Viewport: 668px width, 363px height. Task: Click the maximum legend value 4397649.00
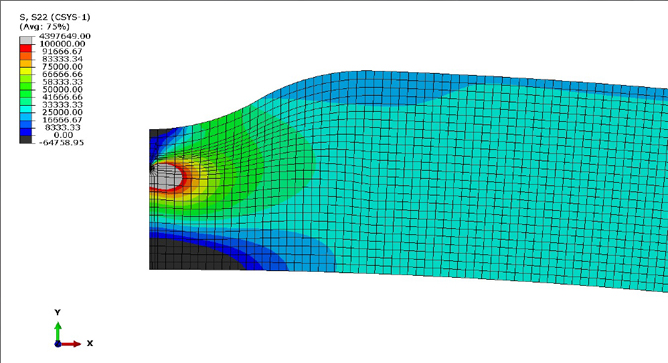coord(64,36)
